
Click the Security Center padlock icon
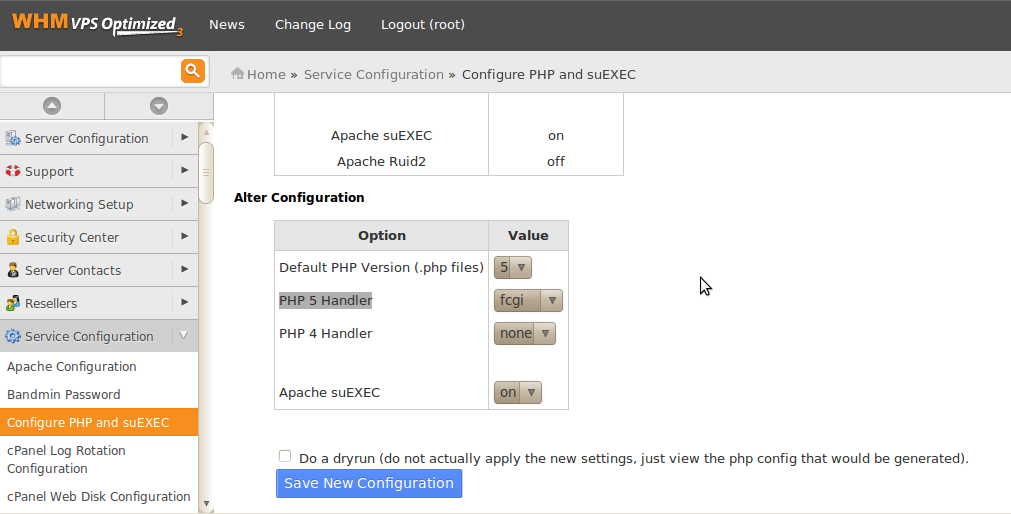click(x=13, y=237)
